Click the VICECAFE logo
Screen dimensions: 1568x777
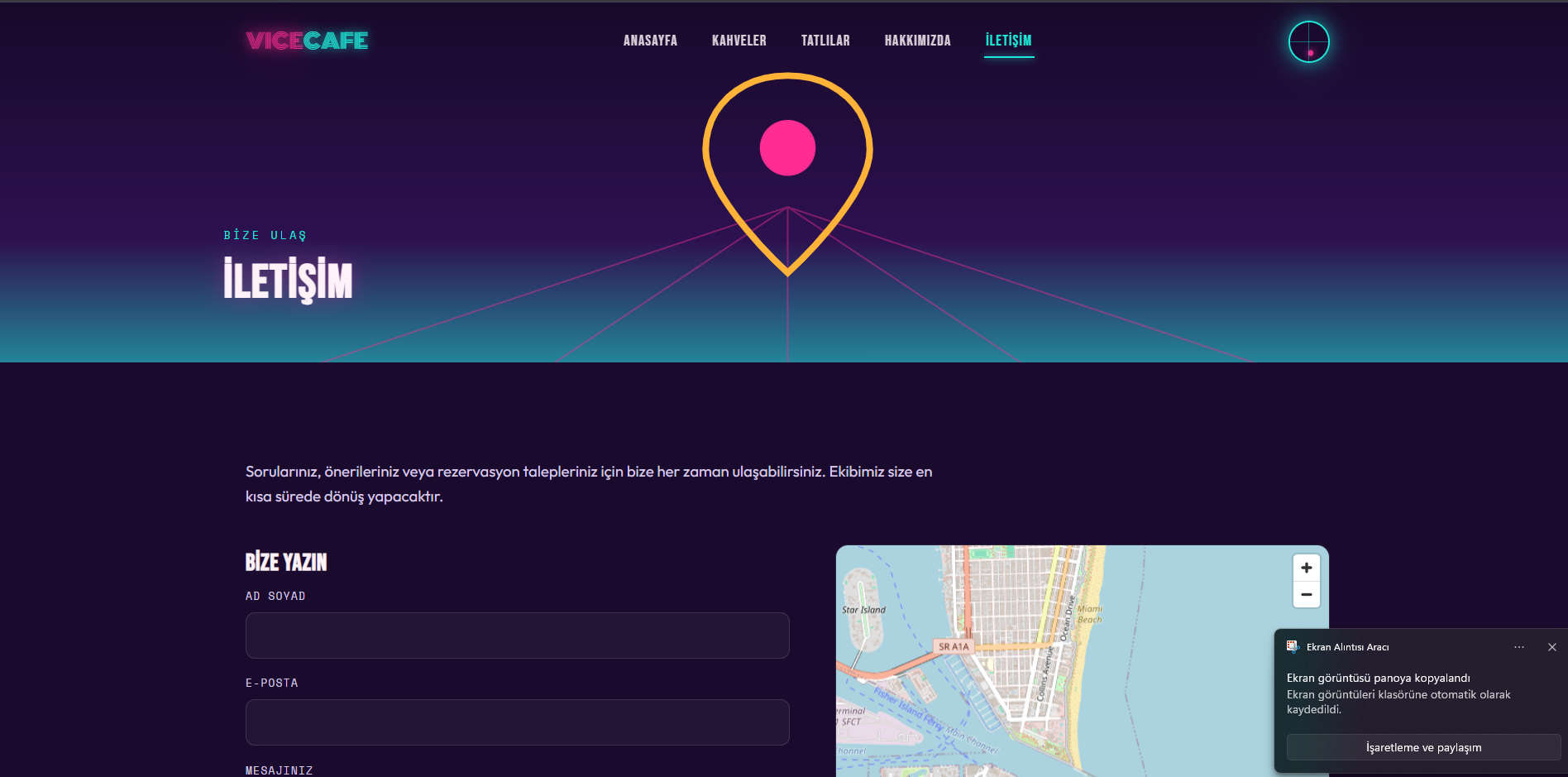pos(307,41)
